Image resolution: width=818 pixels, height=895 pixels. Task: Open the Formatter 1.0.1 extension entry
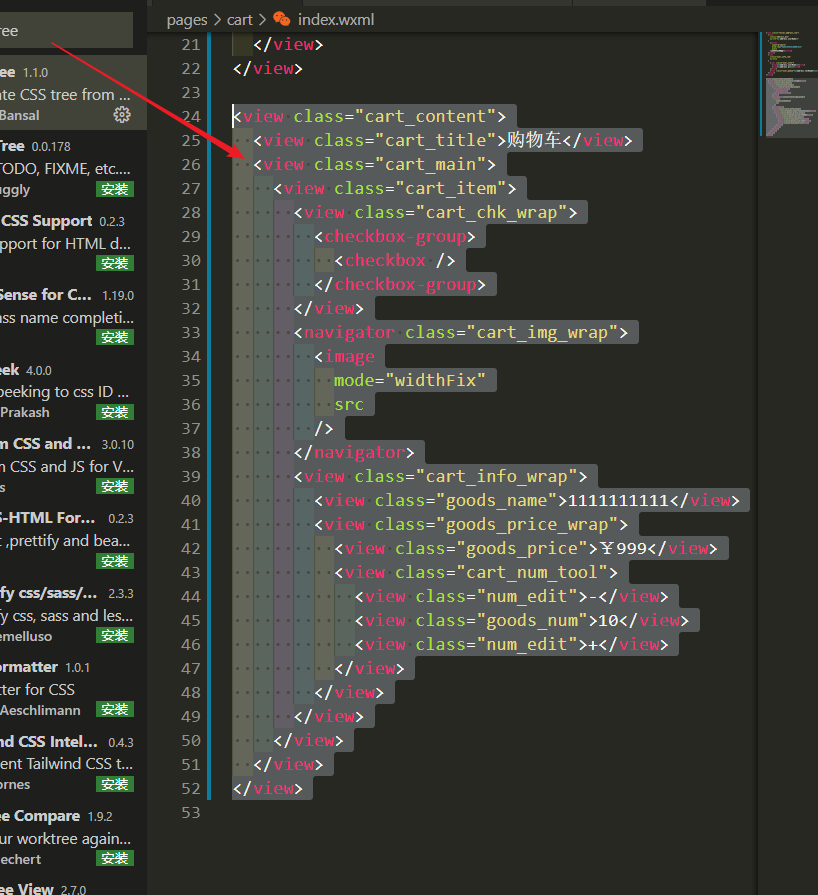click(x=73, y=688)
